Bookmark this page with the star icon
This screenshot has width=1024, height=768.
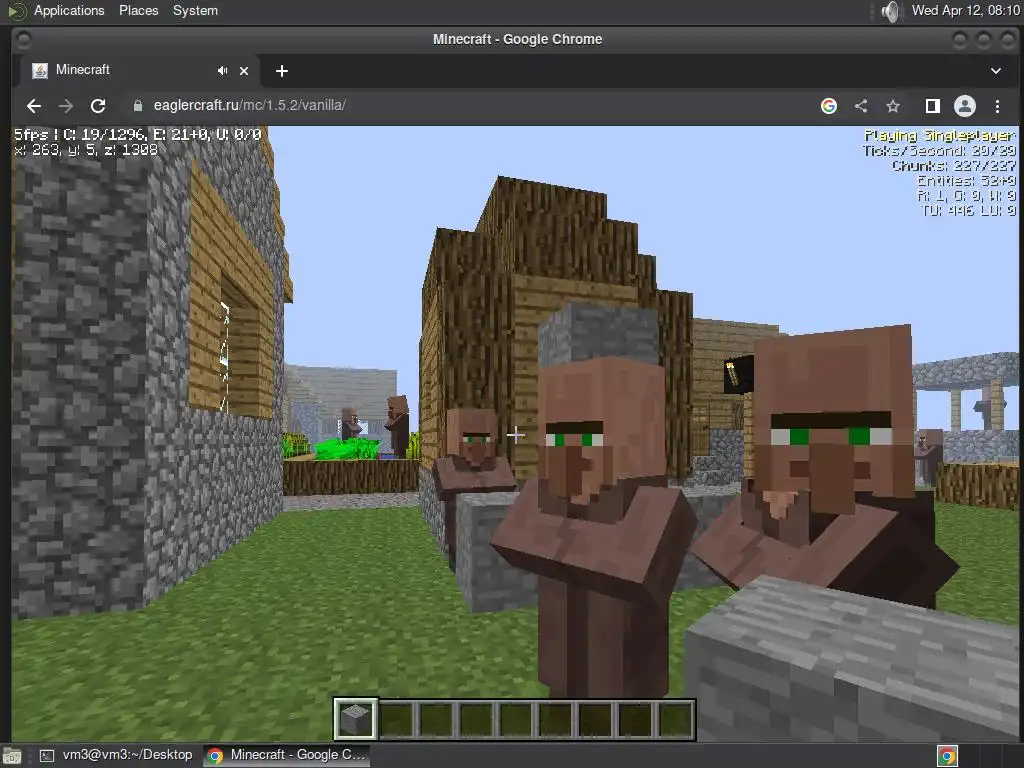coord(893,106)
